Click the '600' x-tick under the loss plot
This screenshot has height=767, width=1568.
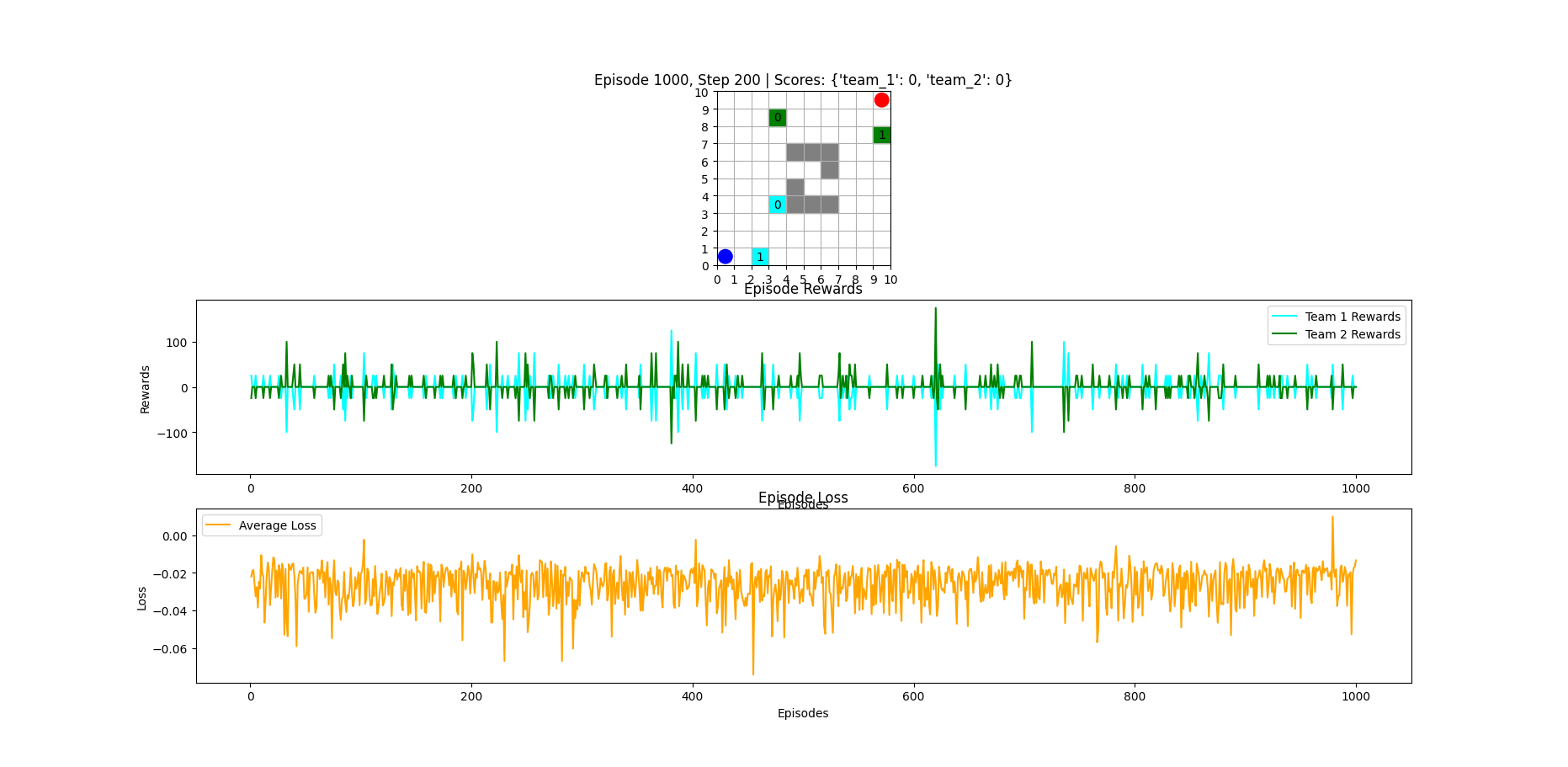[x=913, y=696]
